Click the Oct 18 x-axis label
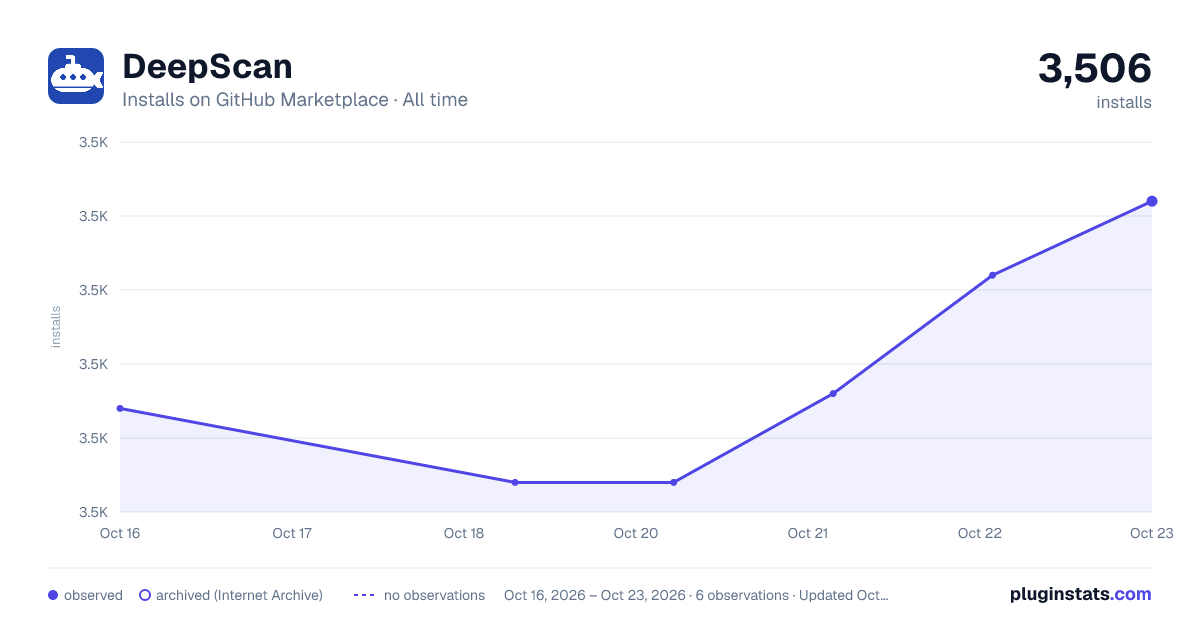The height and width of the screenshot is (630, 1200). coord(464,533)
